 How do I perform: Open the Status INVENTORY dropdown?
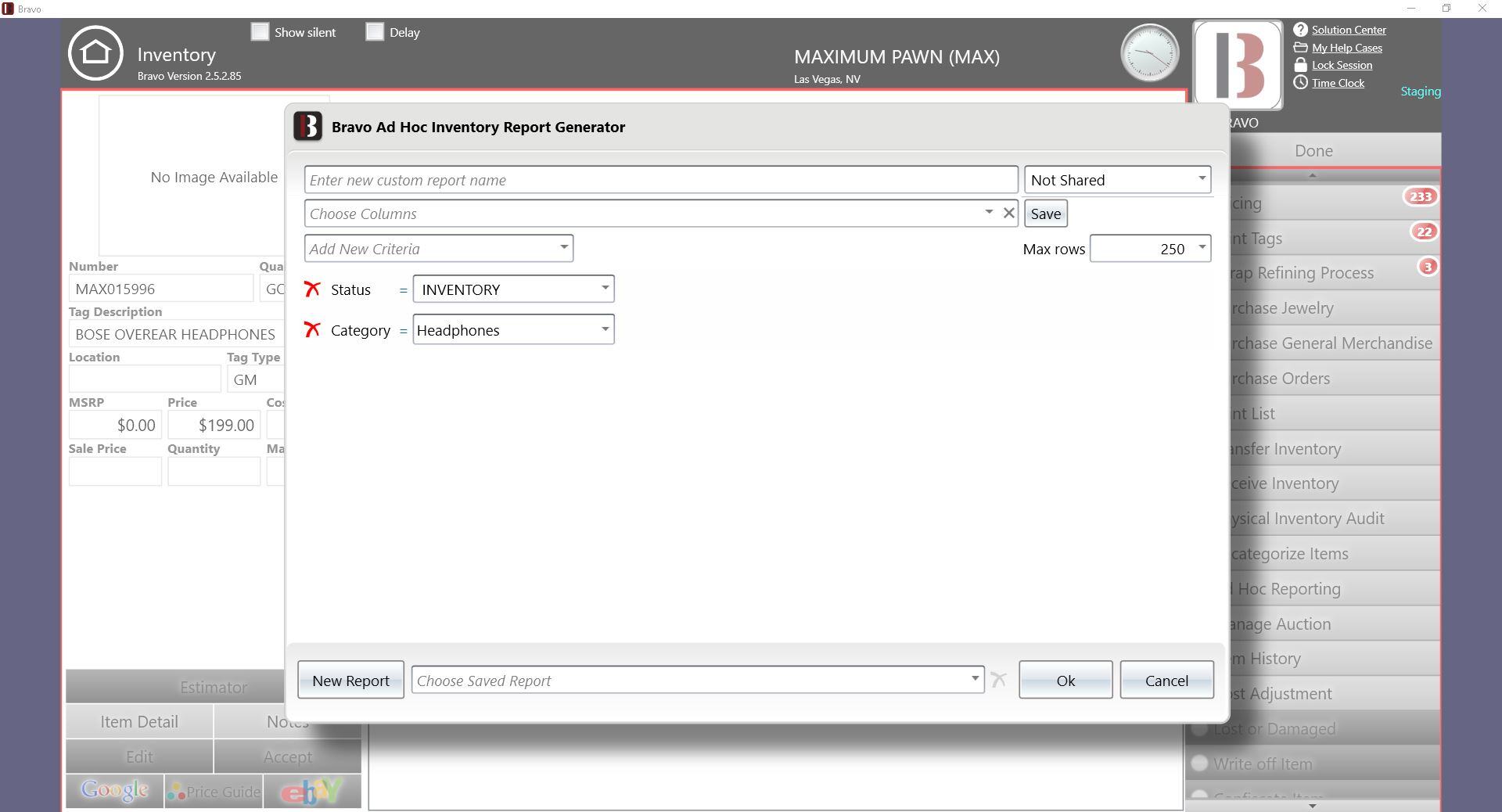pos(513,289)
